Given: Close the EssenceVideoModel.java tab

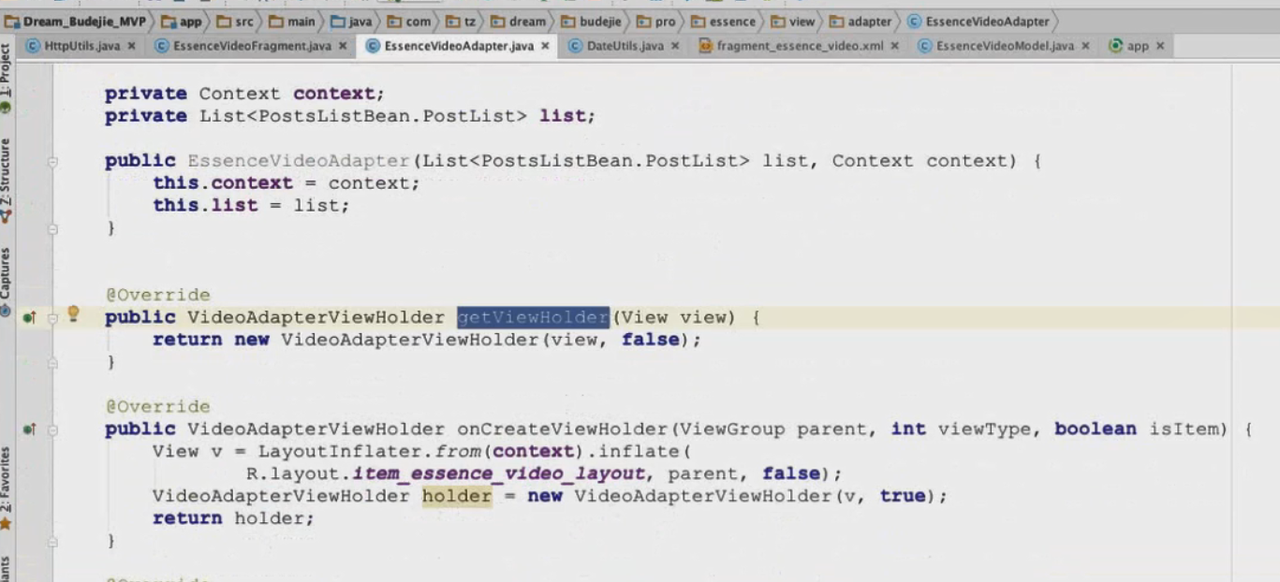Looking at the screenshot, I should point(1085,46).
